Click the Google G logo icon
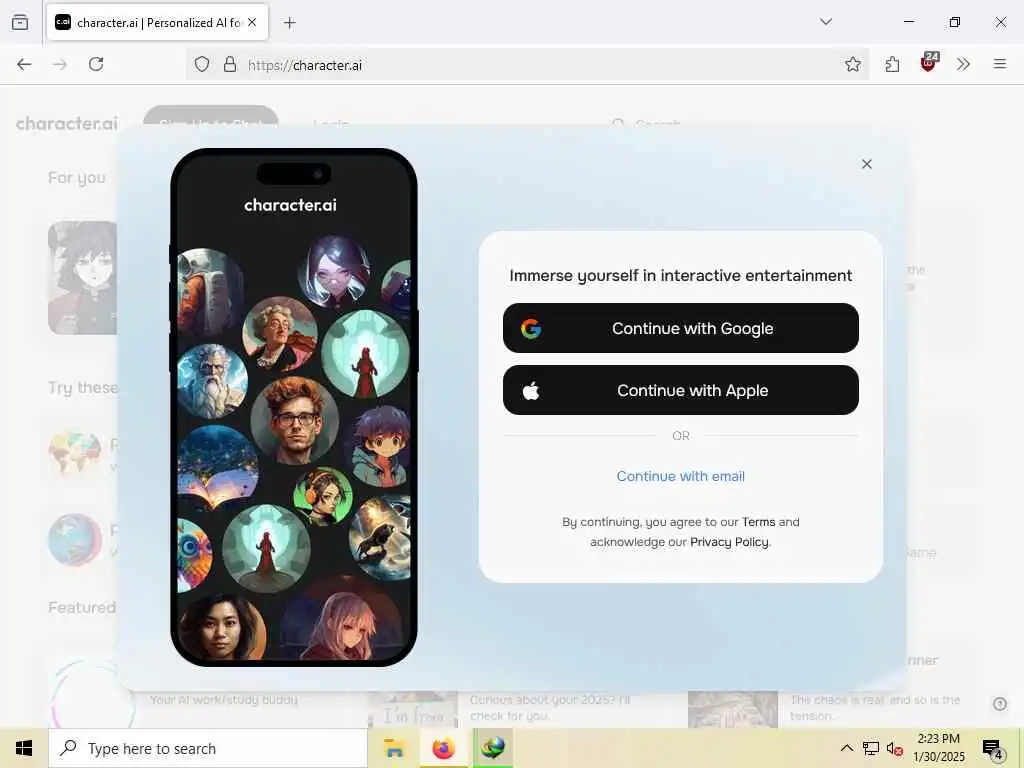The width and height of the screenshot is (1024, 768). (x=531, y=328)
